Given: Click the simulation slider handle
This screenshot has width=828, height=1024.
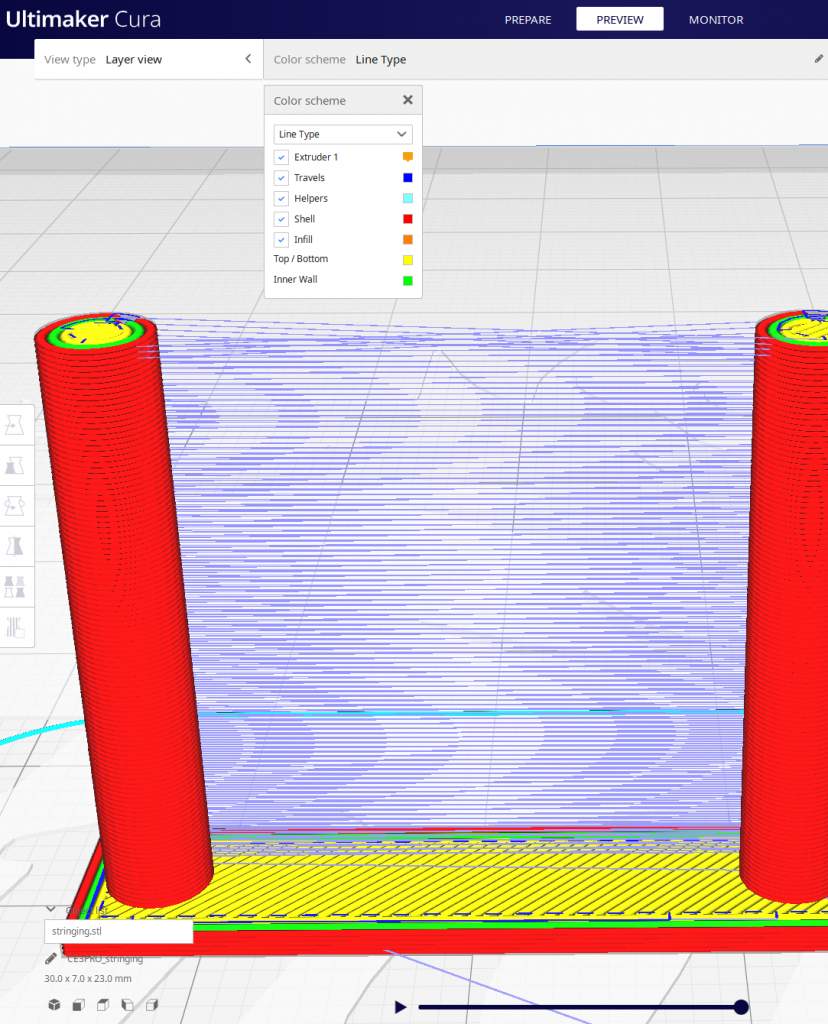Looking at the screenshot, I should tap(741, 1007).
